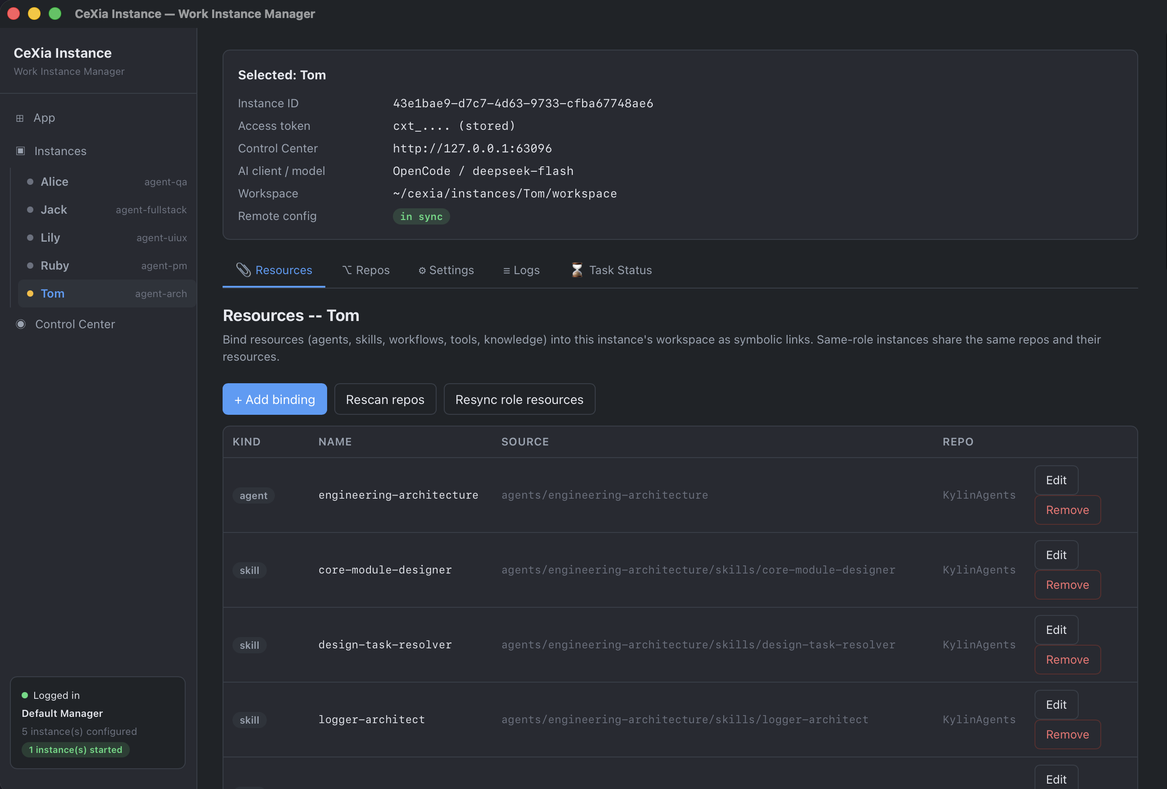1167x789 pixels.
Task: Click the '1 instance(s) started' badge
Action: (x=75, y=750)
